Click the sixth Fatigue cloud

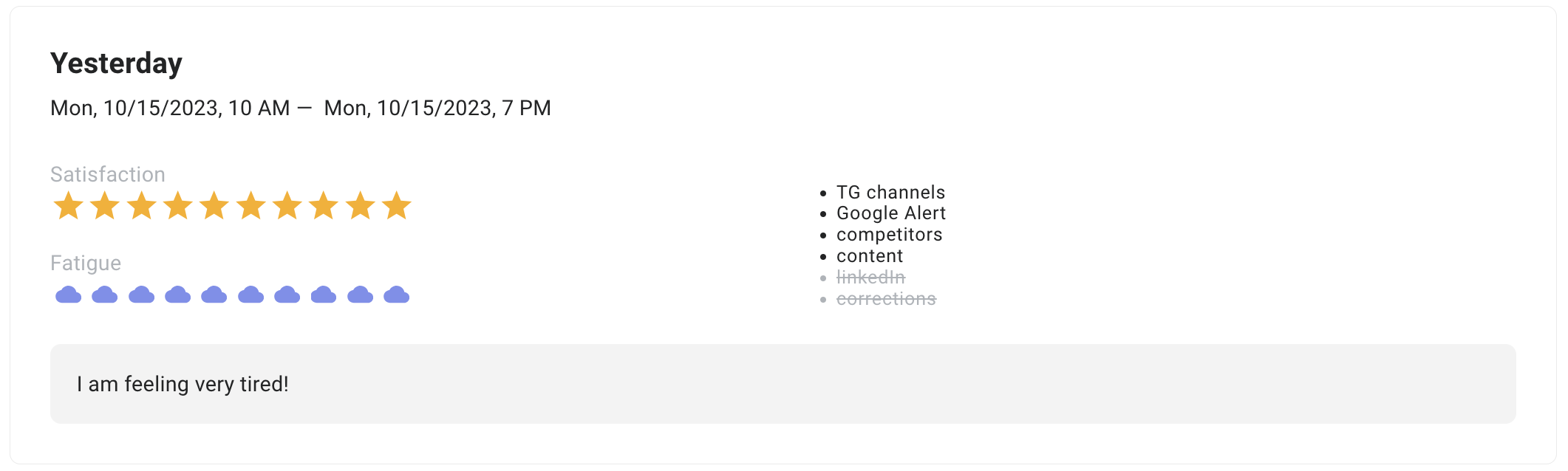tap(250, 295)
